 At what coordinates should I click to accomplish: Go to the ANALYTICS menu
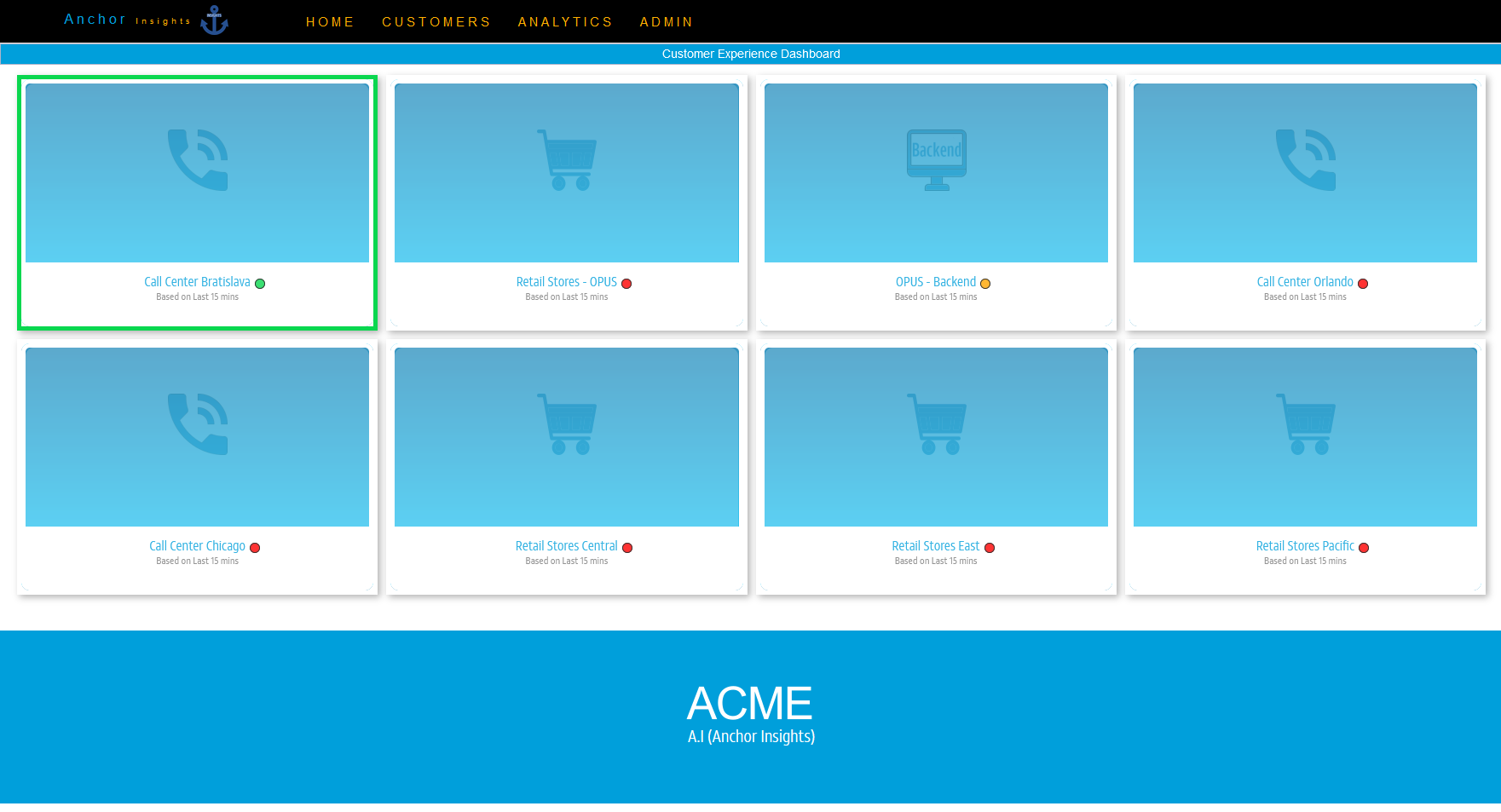click(x=565, y=22)
